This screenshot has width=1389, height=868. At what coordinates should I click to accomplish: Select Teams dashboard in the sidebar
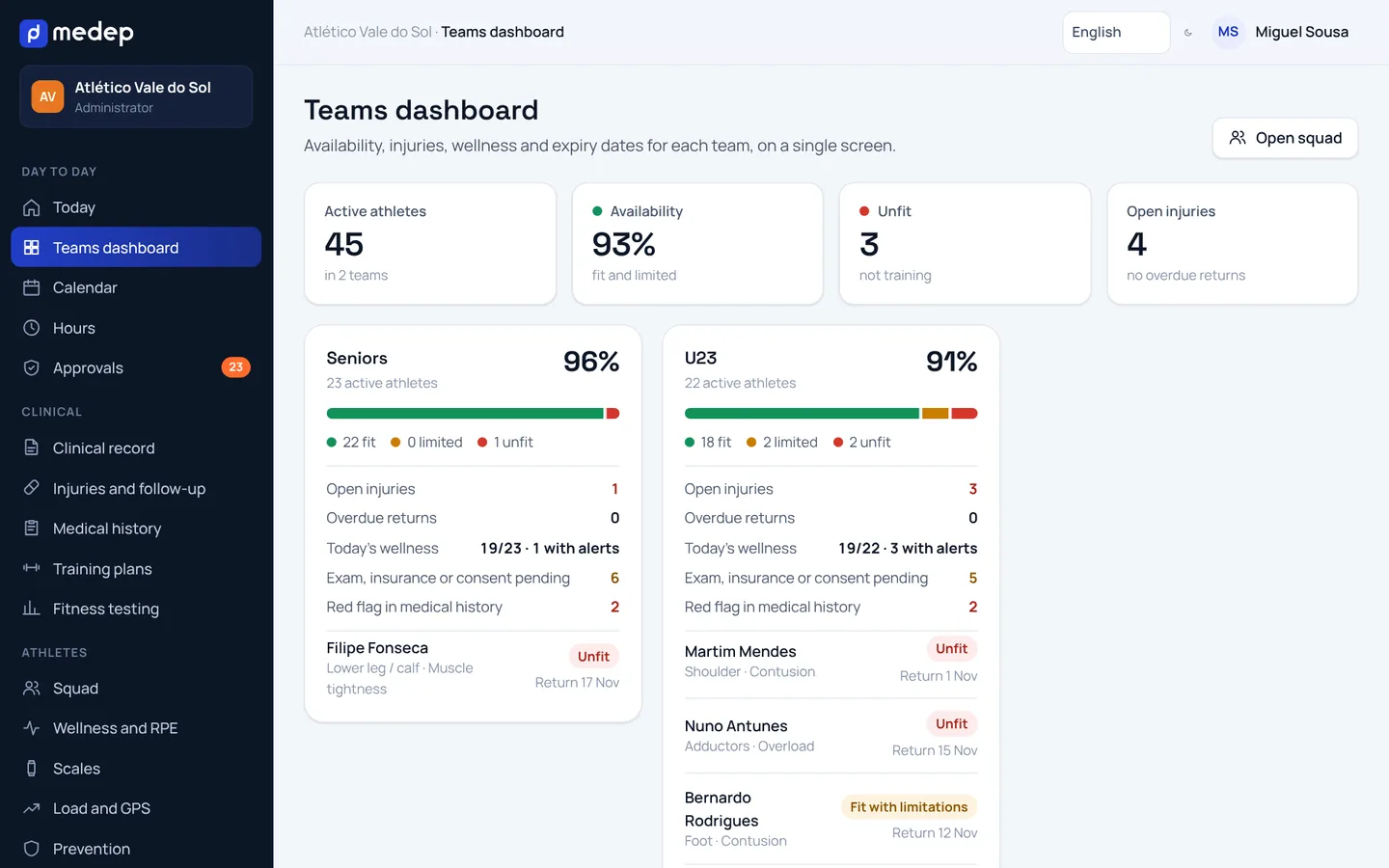tap(136, 247)
